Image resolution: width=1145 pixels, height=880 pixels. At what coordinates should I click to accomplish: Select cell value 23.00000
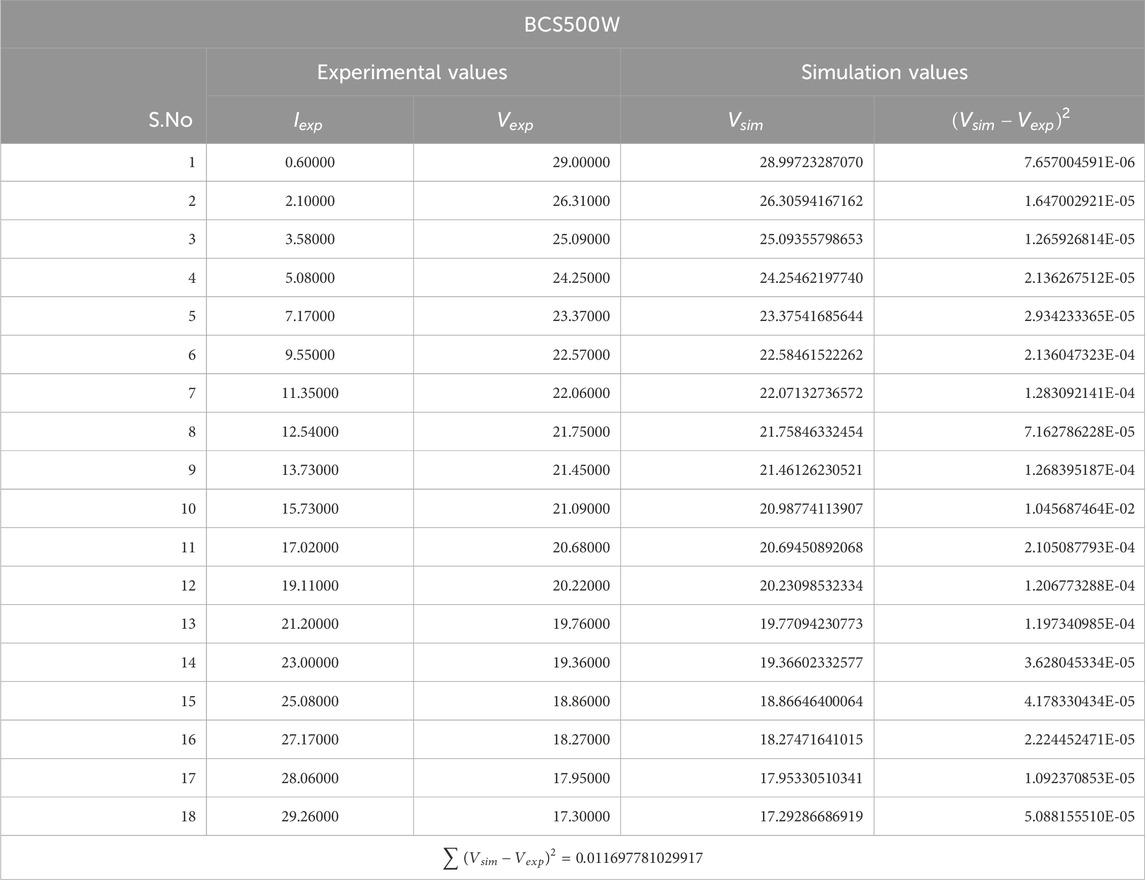pos(310,662)
